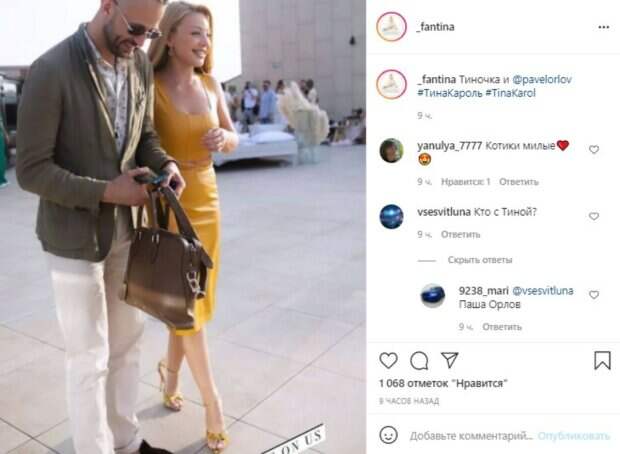This screenshot has width=620, height=454.
Task: Reply to yanulya_7777 via Ответить
Action: pos(519,182)
